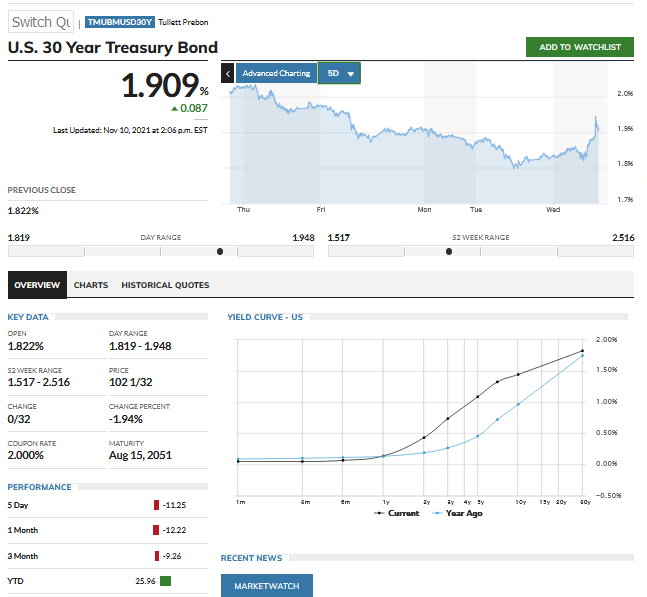Click the Open 1.822% value
This screenshot has height=597, width=647.
coord(26,346)
